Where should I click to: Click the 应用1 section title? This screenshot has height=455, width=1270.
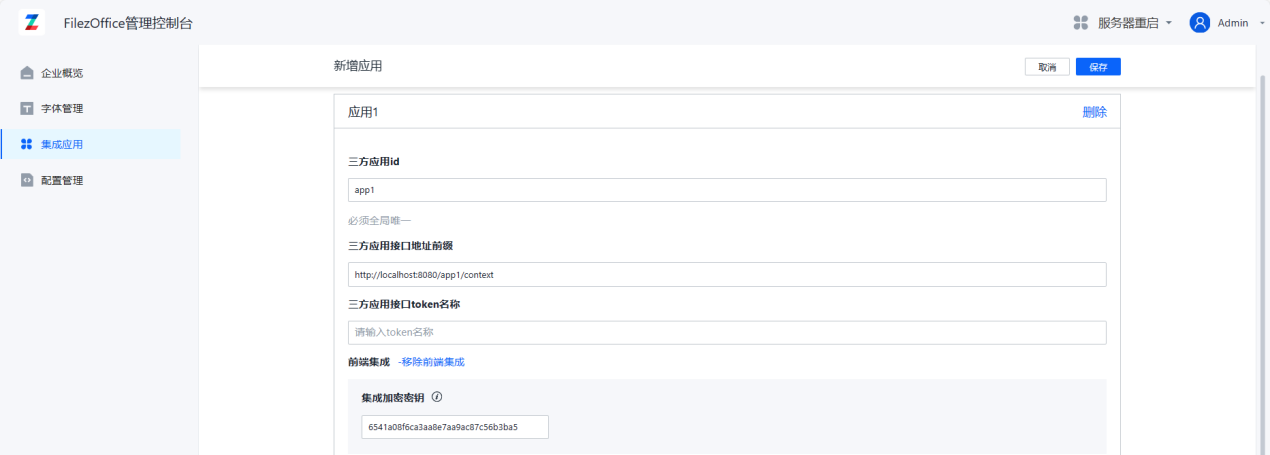coord(363,112)
